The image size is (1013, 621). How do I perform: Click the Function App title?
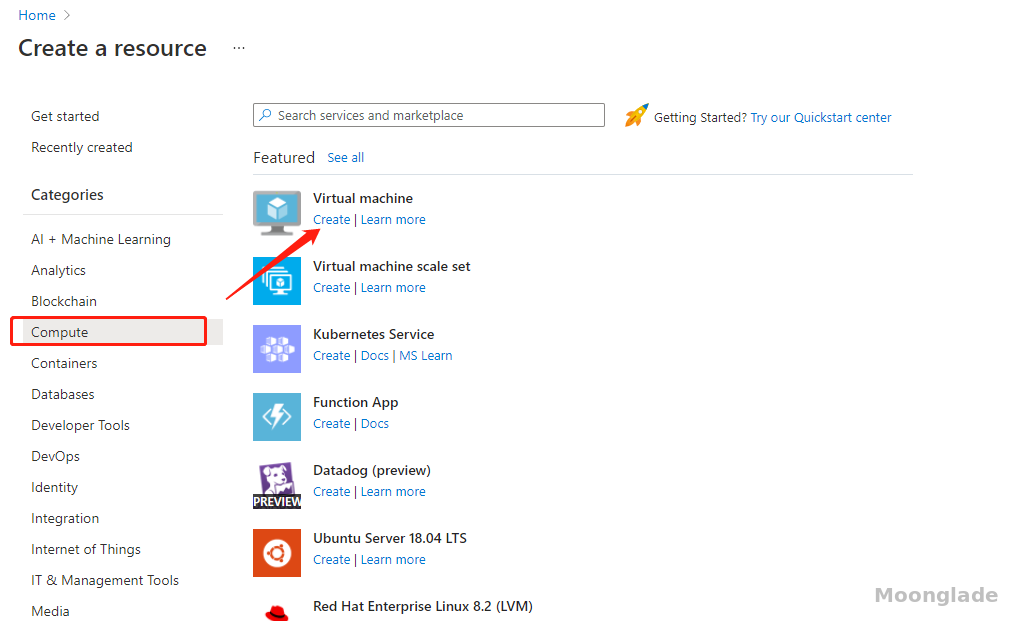355,403
